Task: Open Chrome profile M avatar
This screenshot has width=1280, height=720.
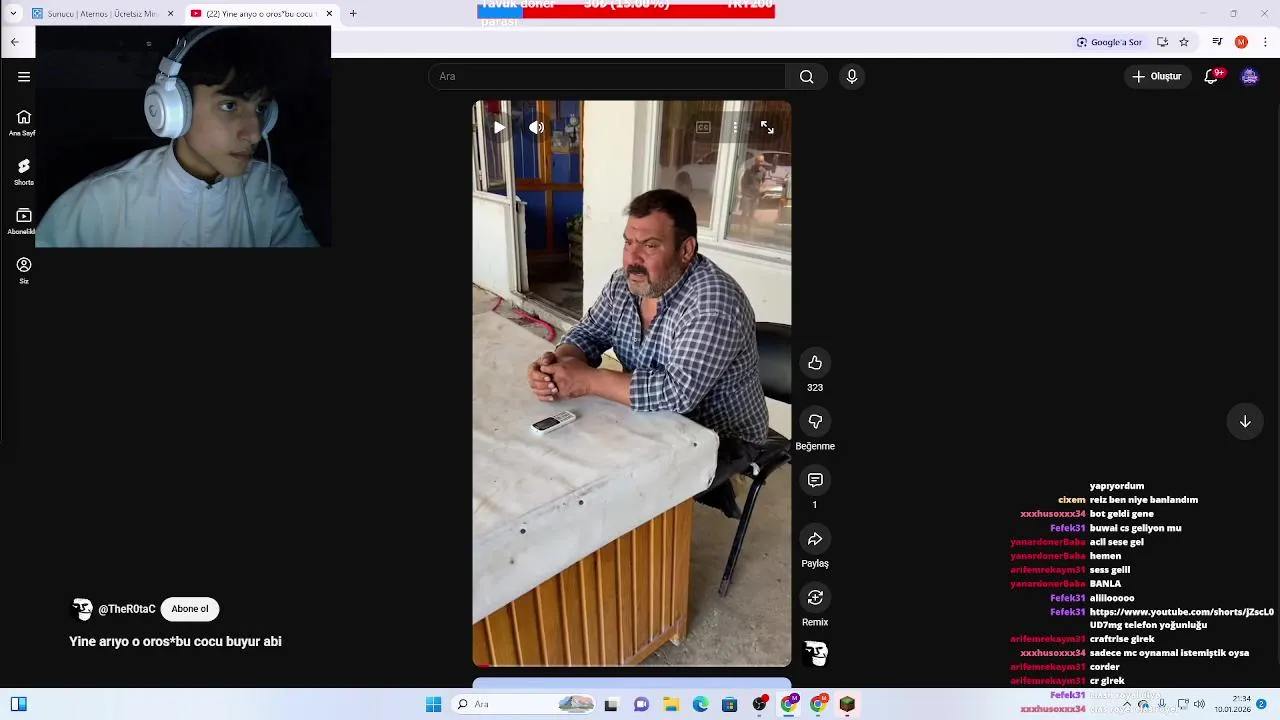Action: tap(1241, 42)
